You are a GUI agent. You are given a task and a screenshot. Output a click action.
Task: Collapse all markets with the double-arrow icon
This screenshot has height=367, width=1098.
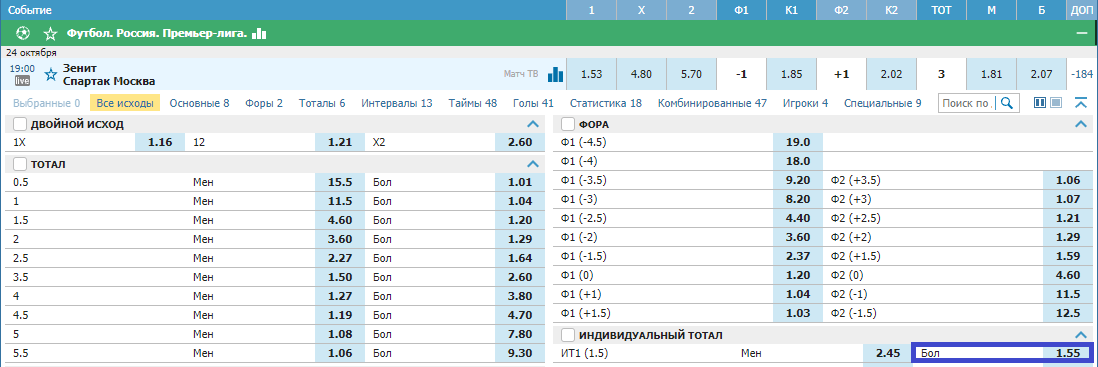click(x=1080, y=103)
